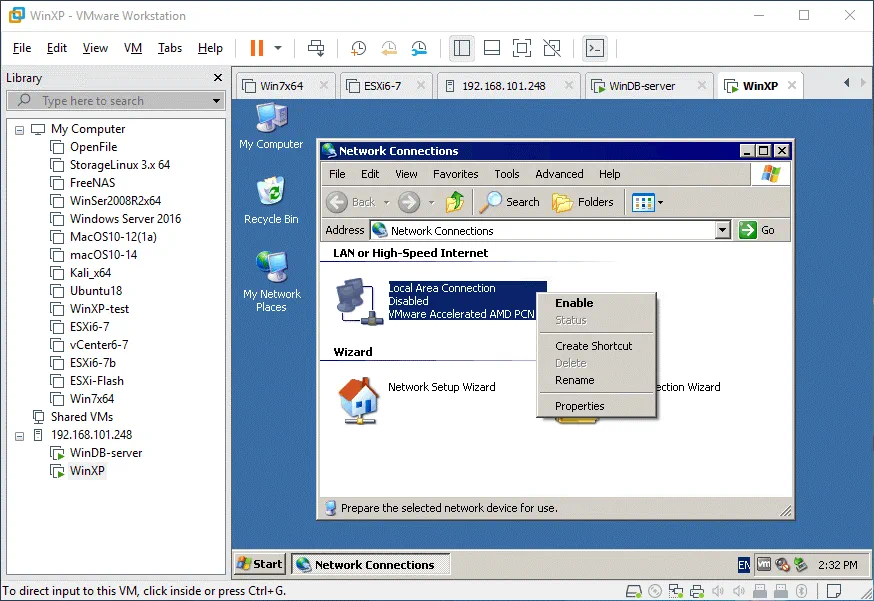Revert VM to previous snapshot icon
The image size is (874, 601).
tap(389, 48)
